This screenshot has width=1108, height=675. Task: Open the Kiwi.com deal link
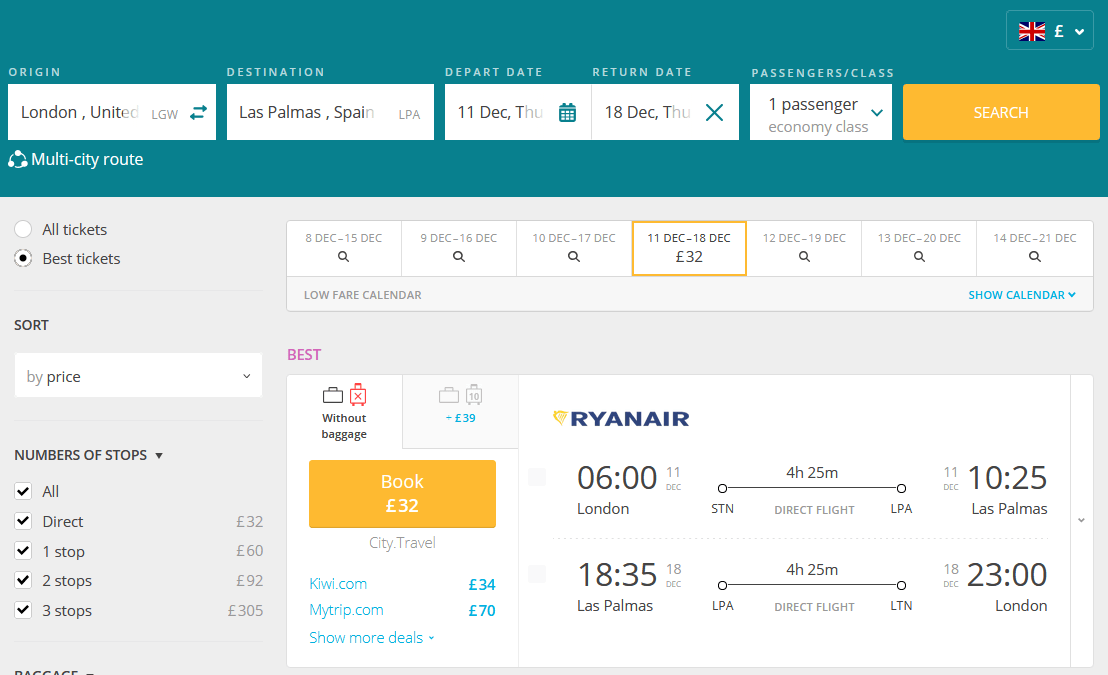point(338,584)
